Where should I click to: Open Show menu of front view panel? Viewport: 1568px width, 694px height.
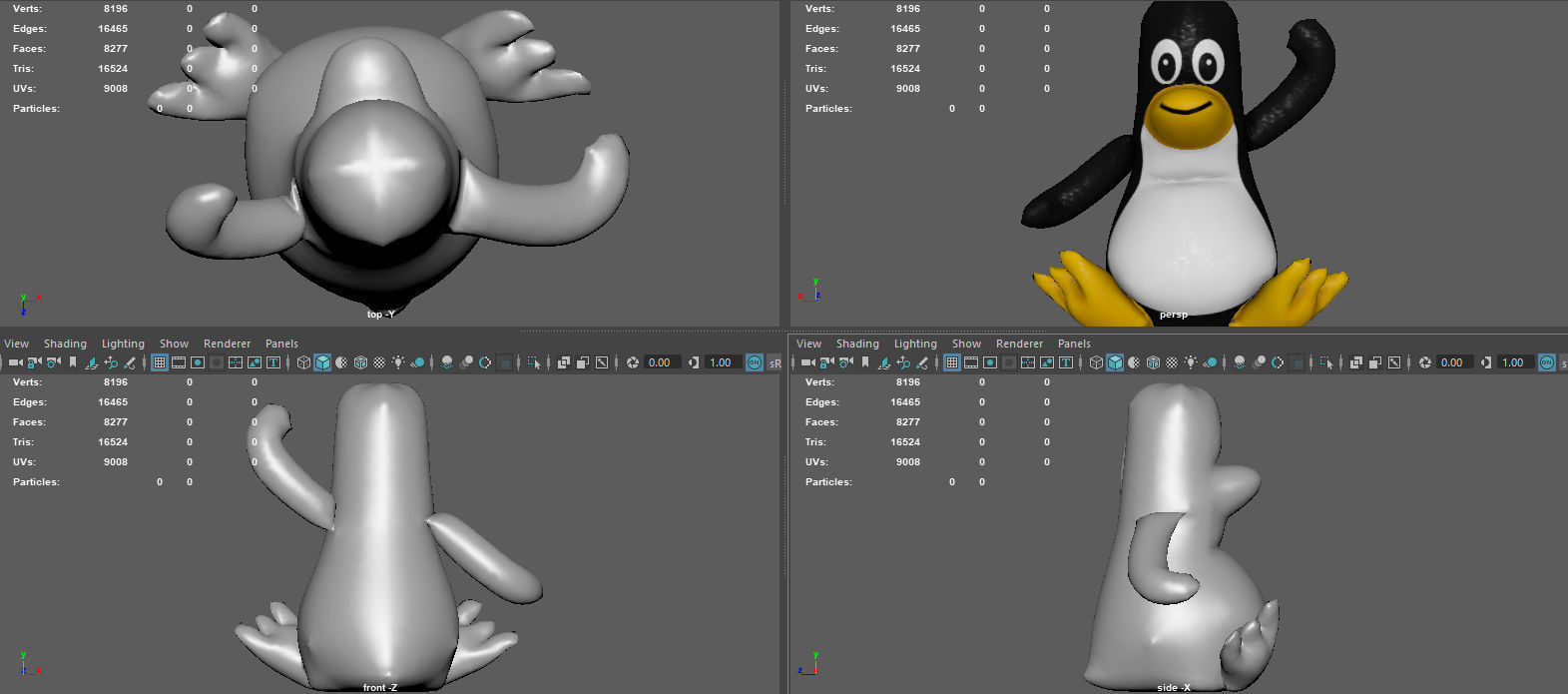tap(174, 344)
